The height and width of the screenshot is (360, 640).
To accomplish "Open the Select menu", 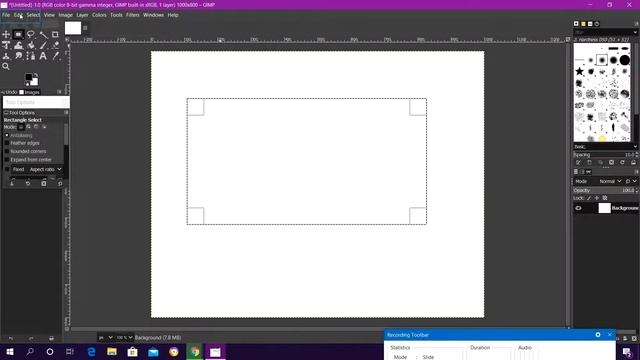I will 33,15.
